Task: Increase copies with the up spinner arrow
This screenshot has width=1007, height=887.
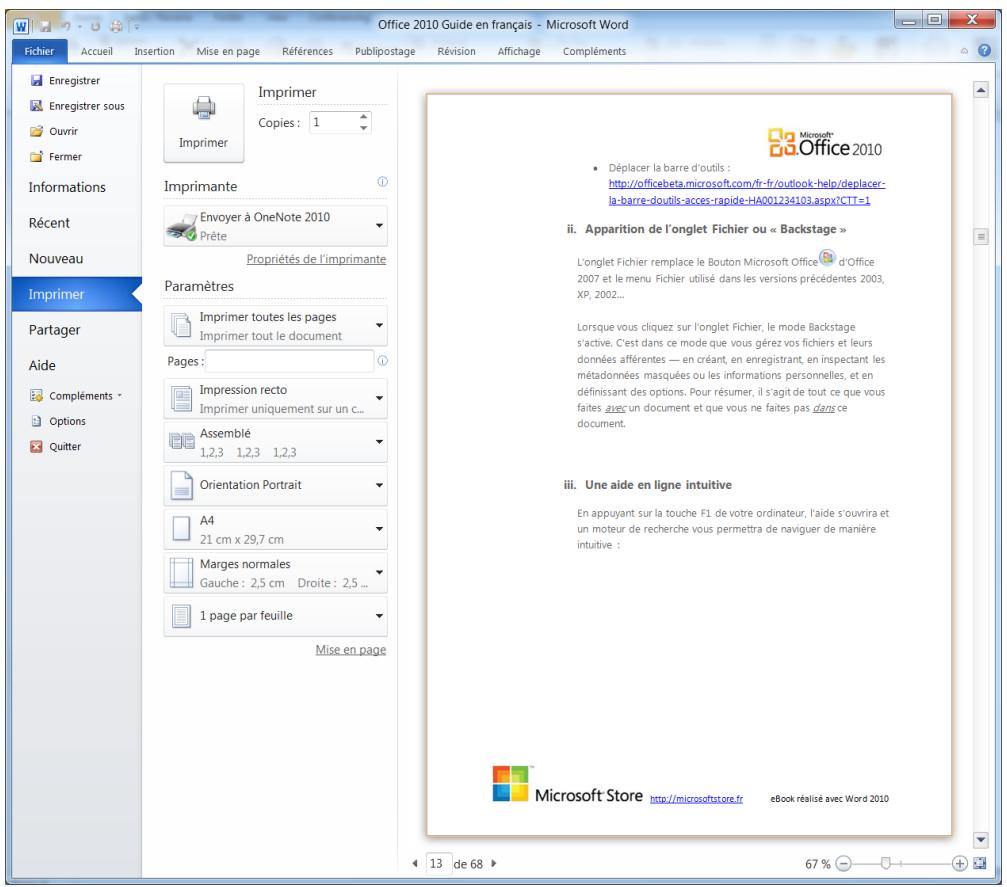Action: (x=363, y=117)
